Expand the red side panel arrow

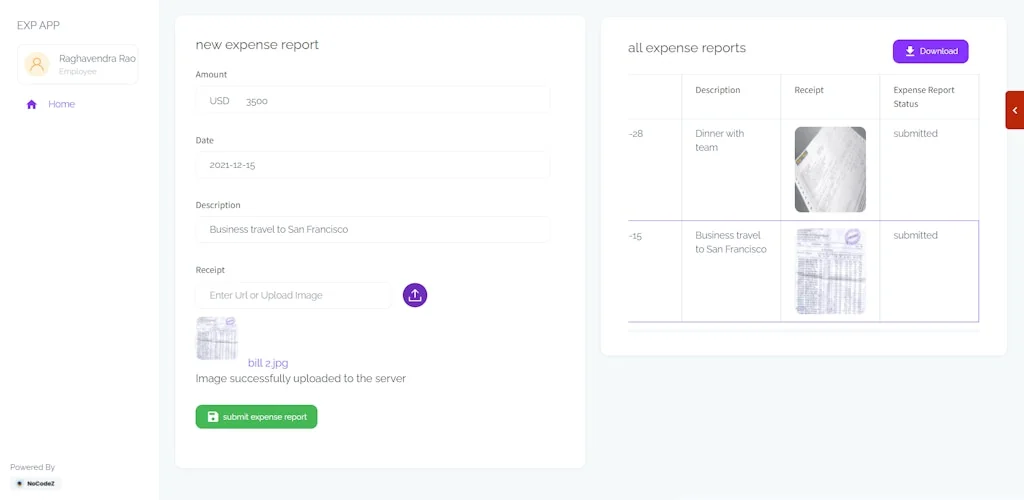point(1014,110)
